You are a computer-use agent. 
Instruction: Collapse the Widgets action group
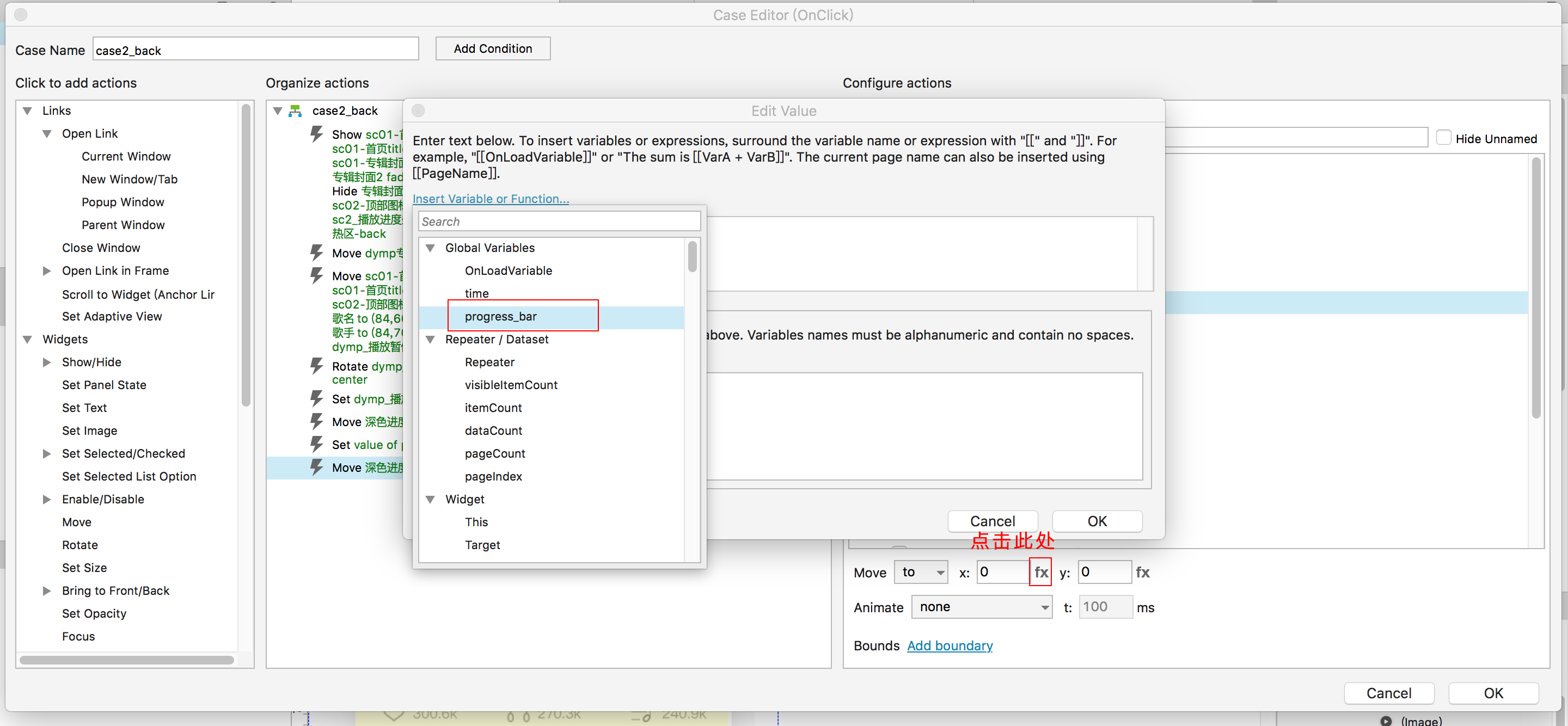coord(27,340)
